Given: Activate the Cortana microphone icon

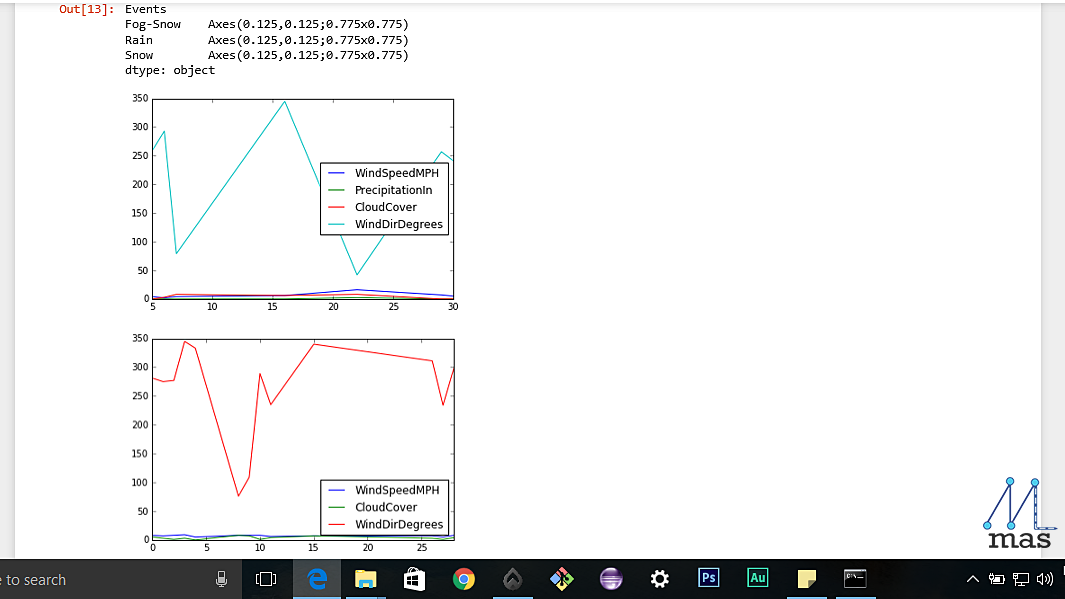Looking at the screenshot, I should [221, 579].
